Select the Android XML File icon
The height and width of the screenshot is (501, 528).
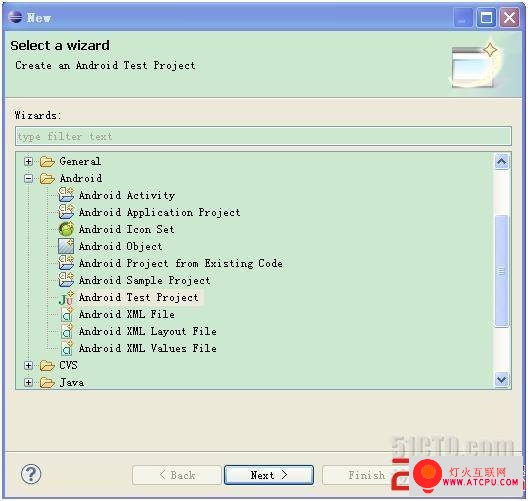pyautogui.click(x=67, y=314)
